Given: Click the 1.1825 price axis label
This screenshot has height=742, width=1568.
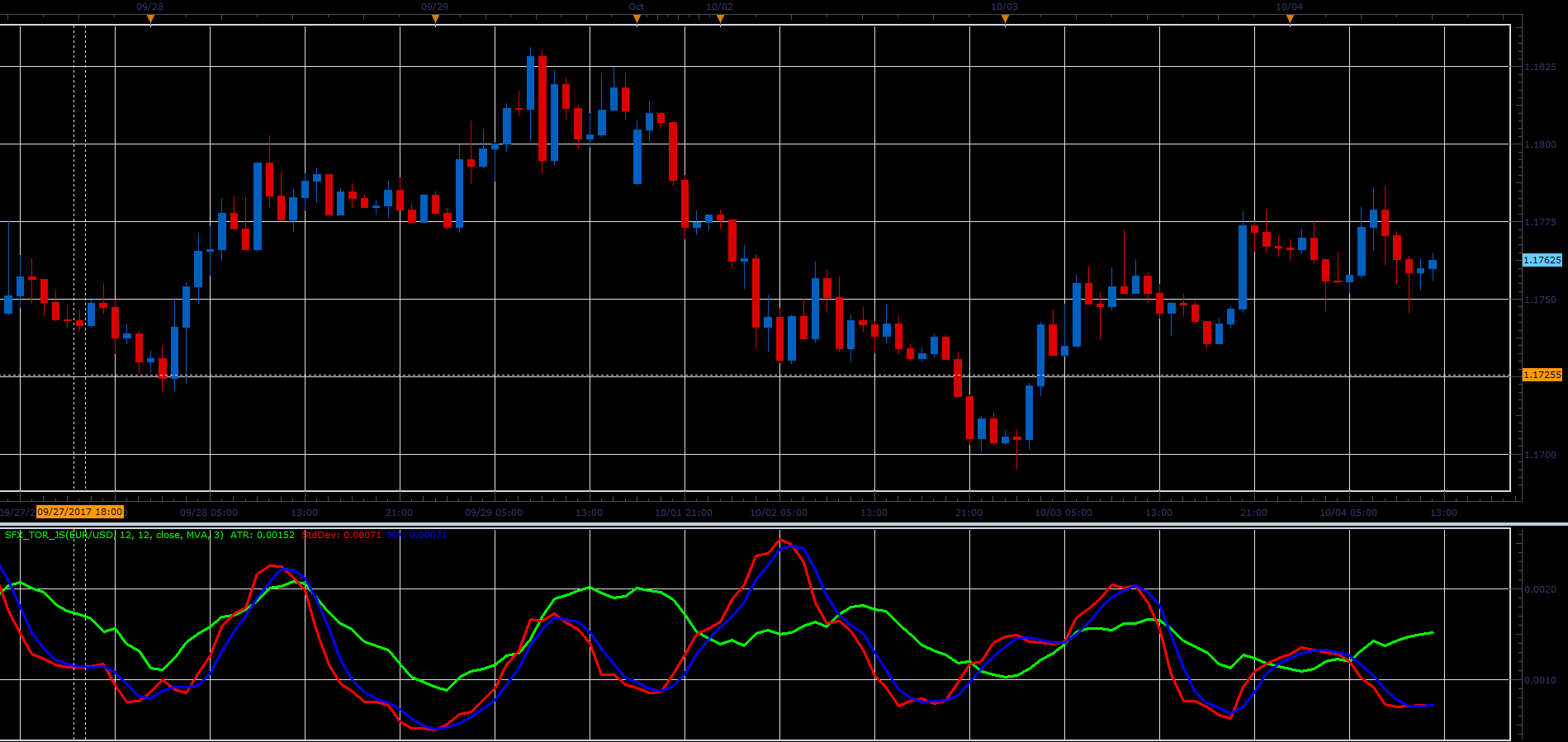Looking at the screenshot, I should click(1541, 67).
